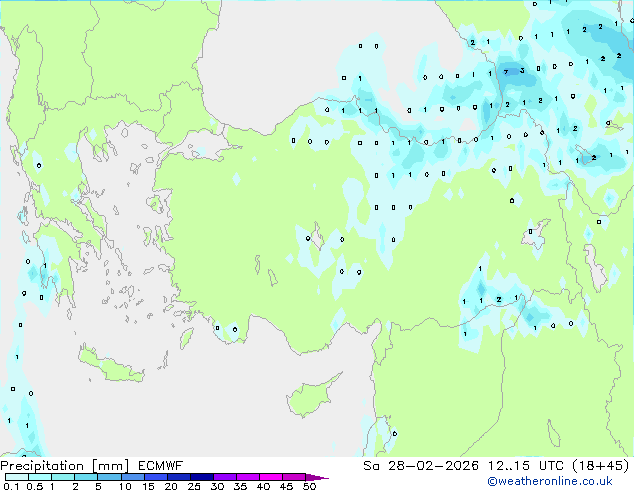Click the 2–5 mm legend color swatch

tap(86, 477)
